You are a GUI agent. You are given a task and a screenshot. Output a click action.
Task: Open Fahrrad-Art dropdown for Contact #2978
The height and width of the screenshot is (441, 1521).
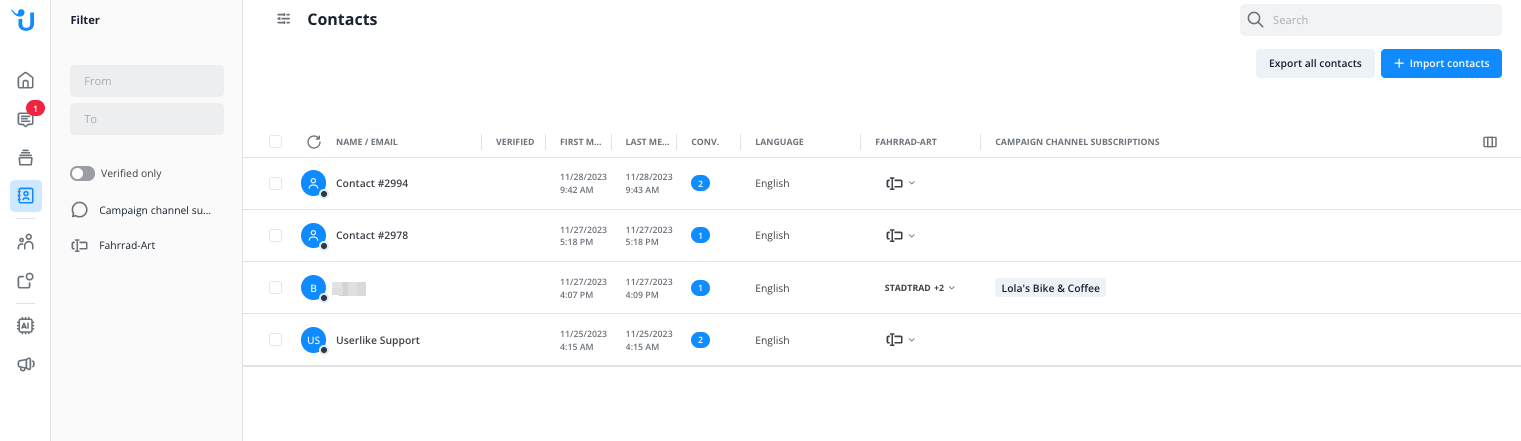click(x=900, y=236)
